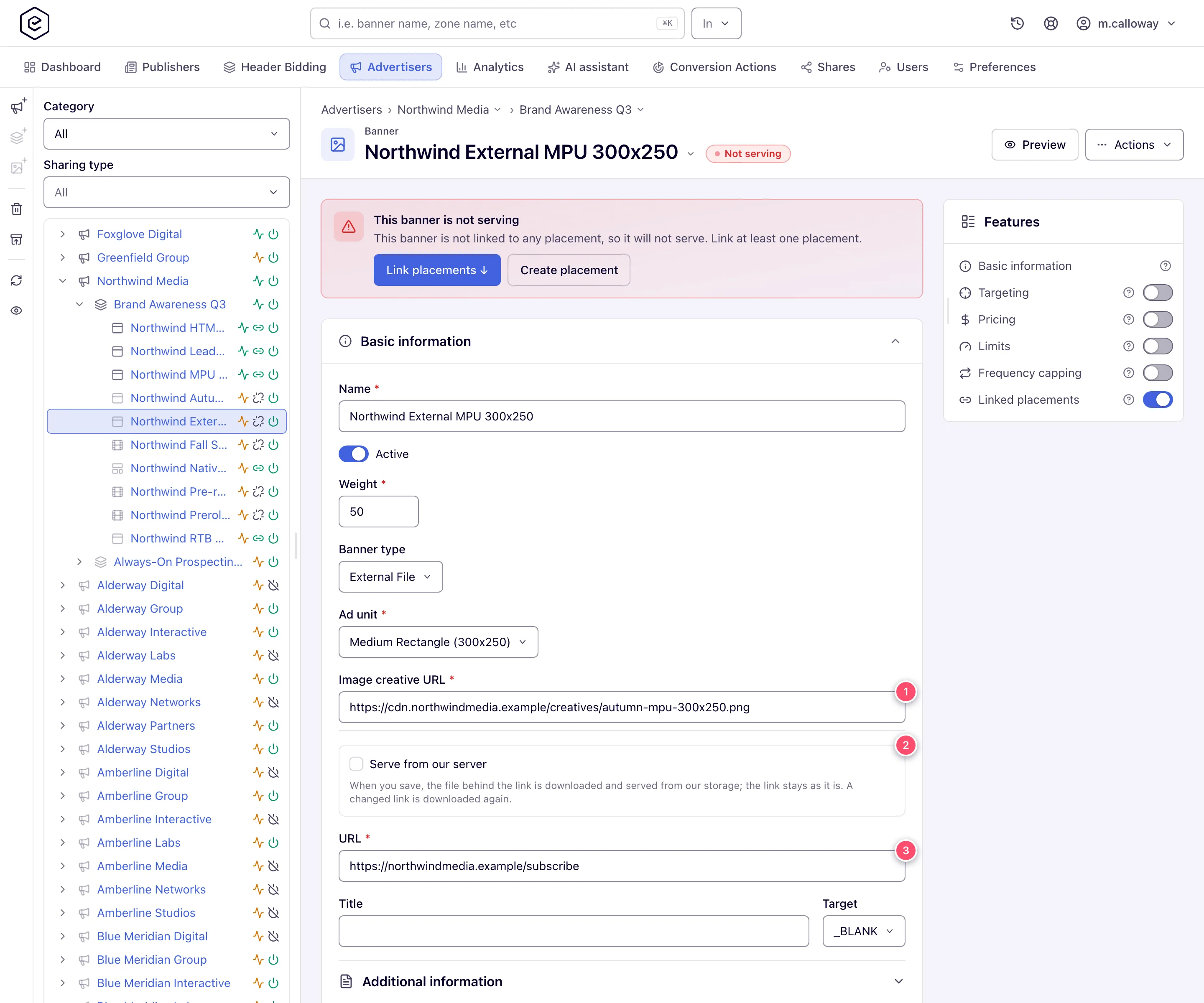The width and height of the screenshot is (1204, 1003).
Task: Click the refresh icon in left sidebar
Action: [x=17, y=280]
